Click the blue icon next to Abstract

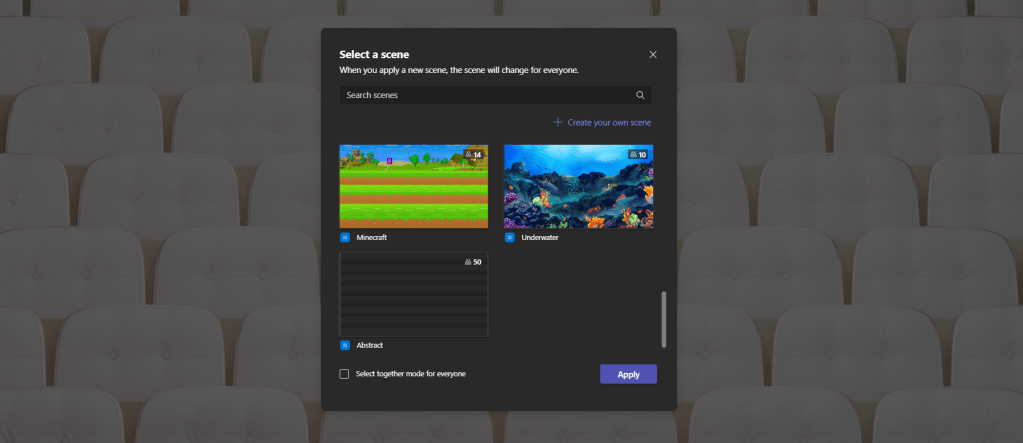click(345, 345)
